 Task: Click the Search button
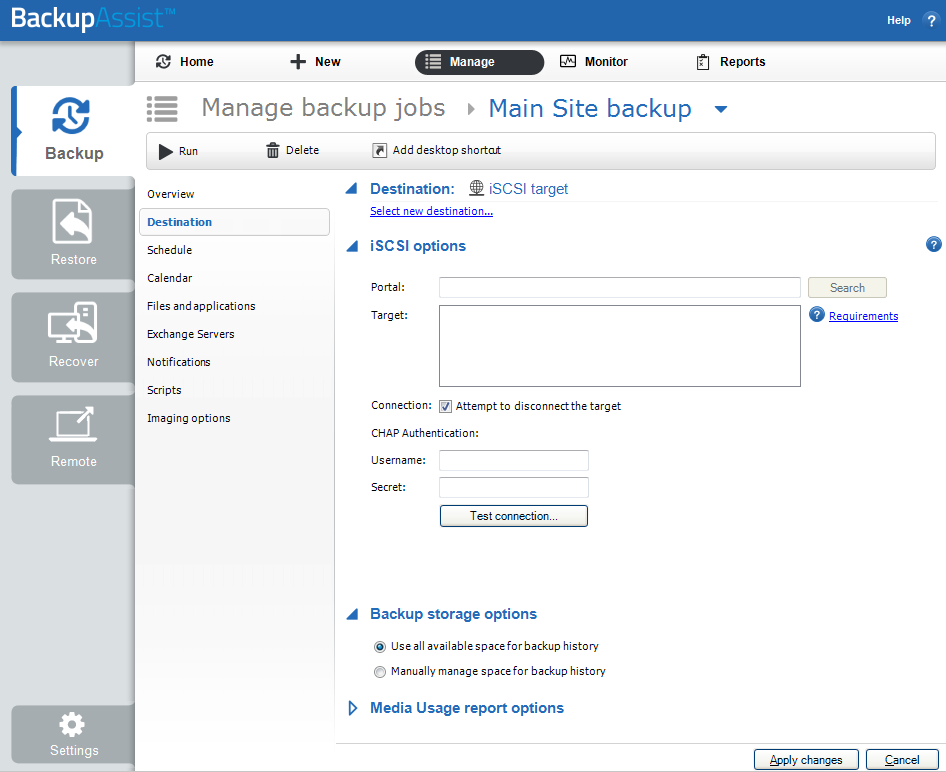tap(847, 288)
